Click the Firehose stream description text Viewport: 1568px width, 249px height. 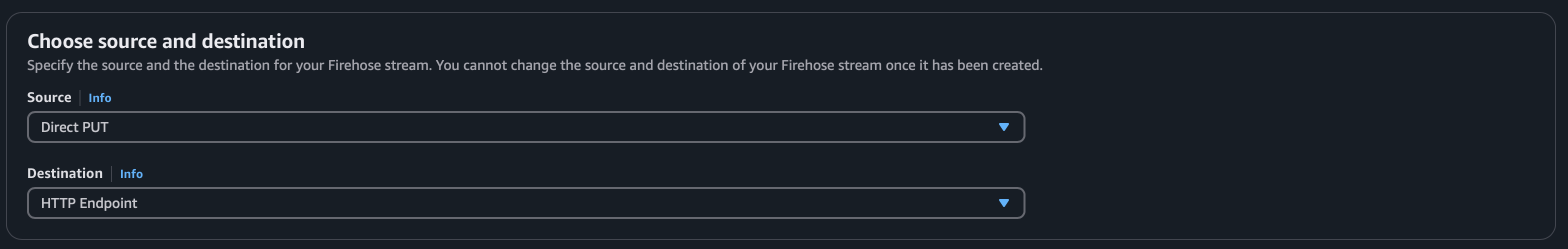(x=534, y=66)
